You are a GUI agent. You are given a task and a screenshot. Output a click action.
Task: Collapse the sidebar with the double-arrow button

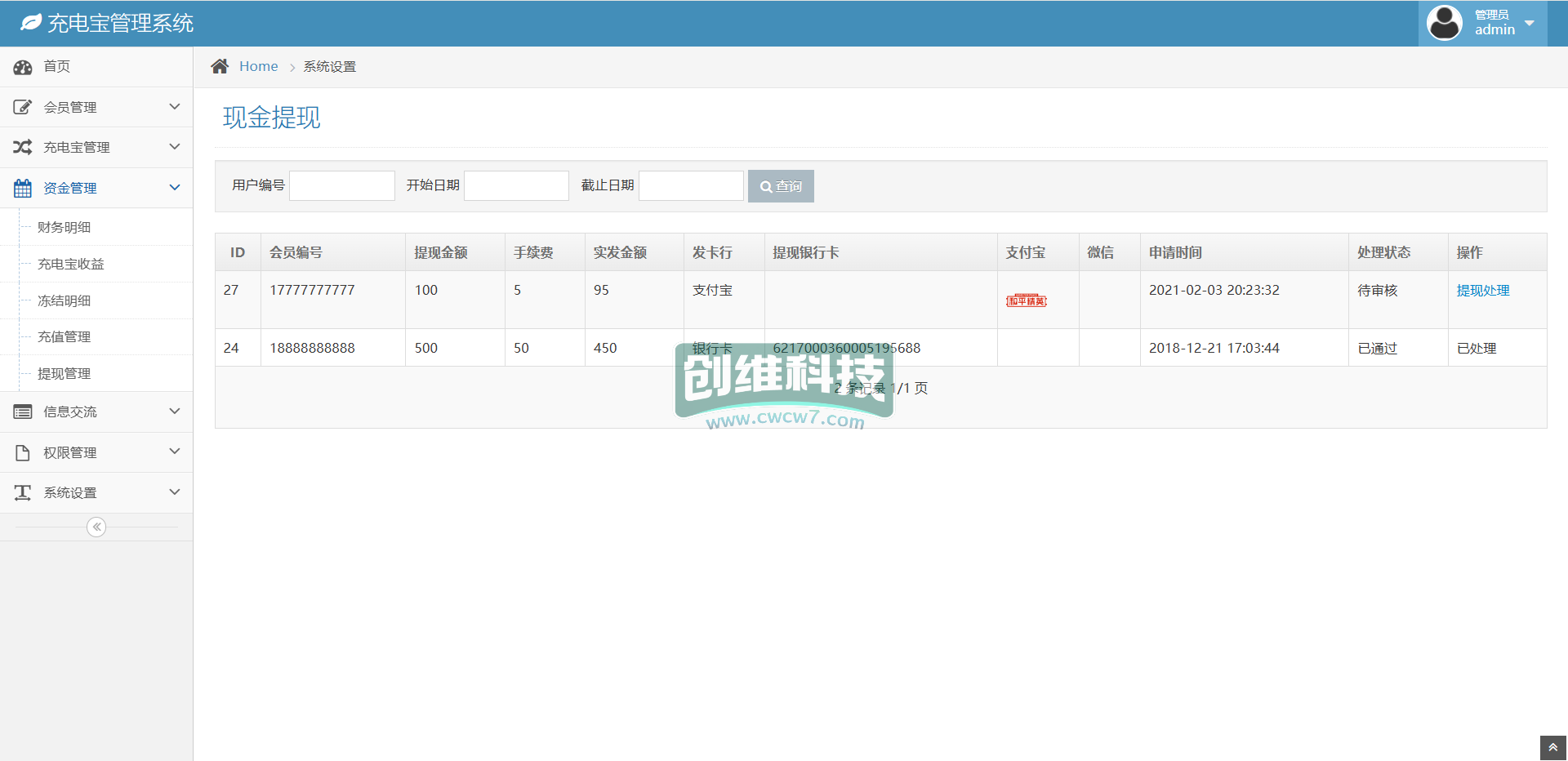pos(96,527)
